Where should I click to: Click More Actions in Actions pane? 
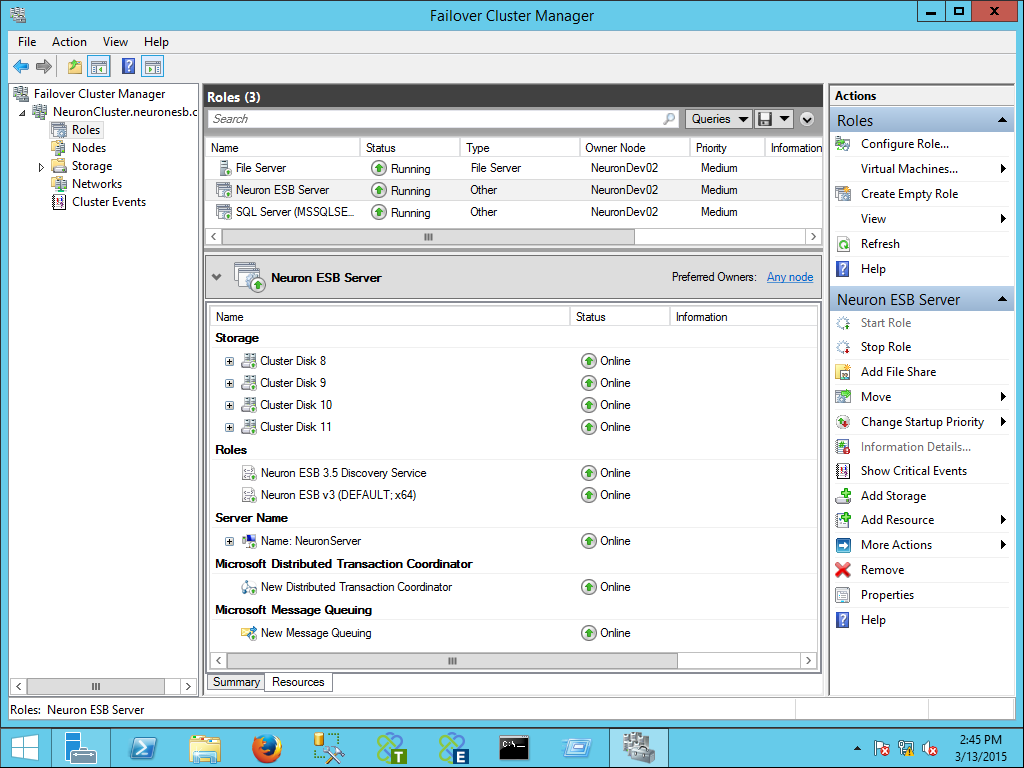(x=896, y=545)
